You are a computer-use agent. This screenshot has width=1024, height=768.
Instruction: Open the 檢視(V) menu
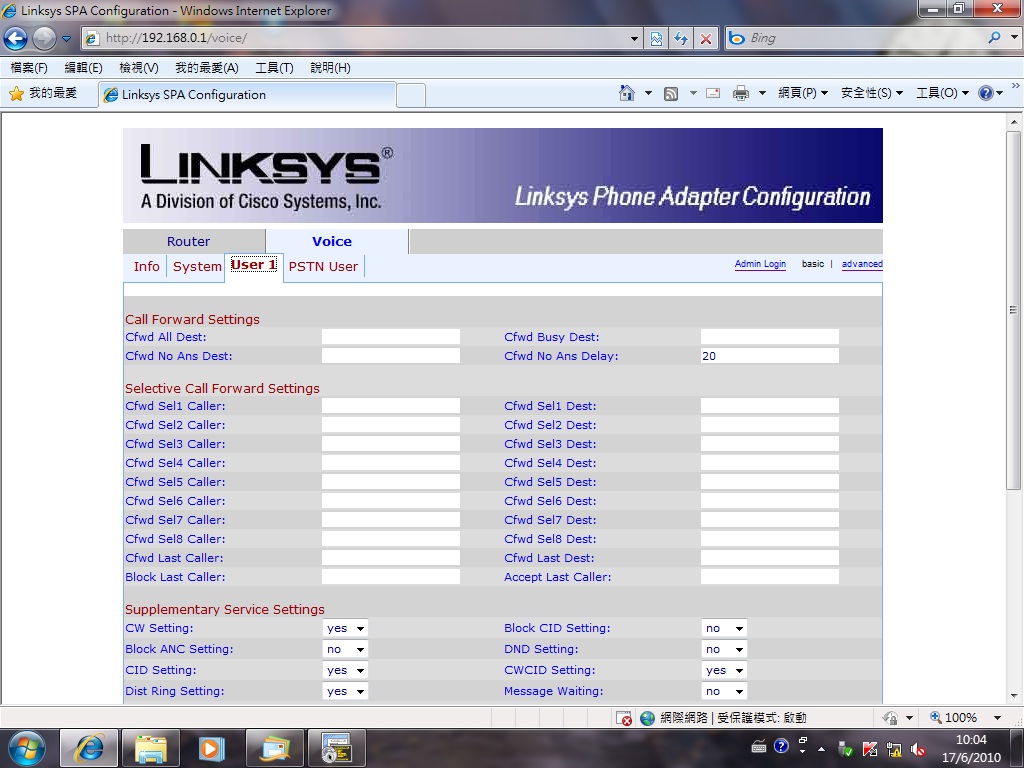138,68
